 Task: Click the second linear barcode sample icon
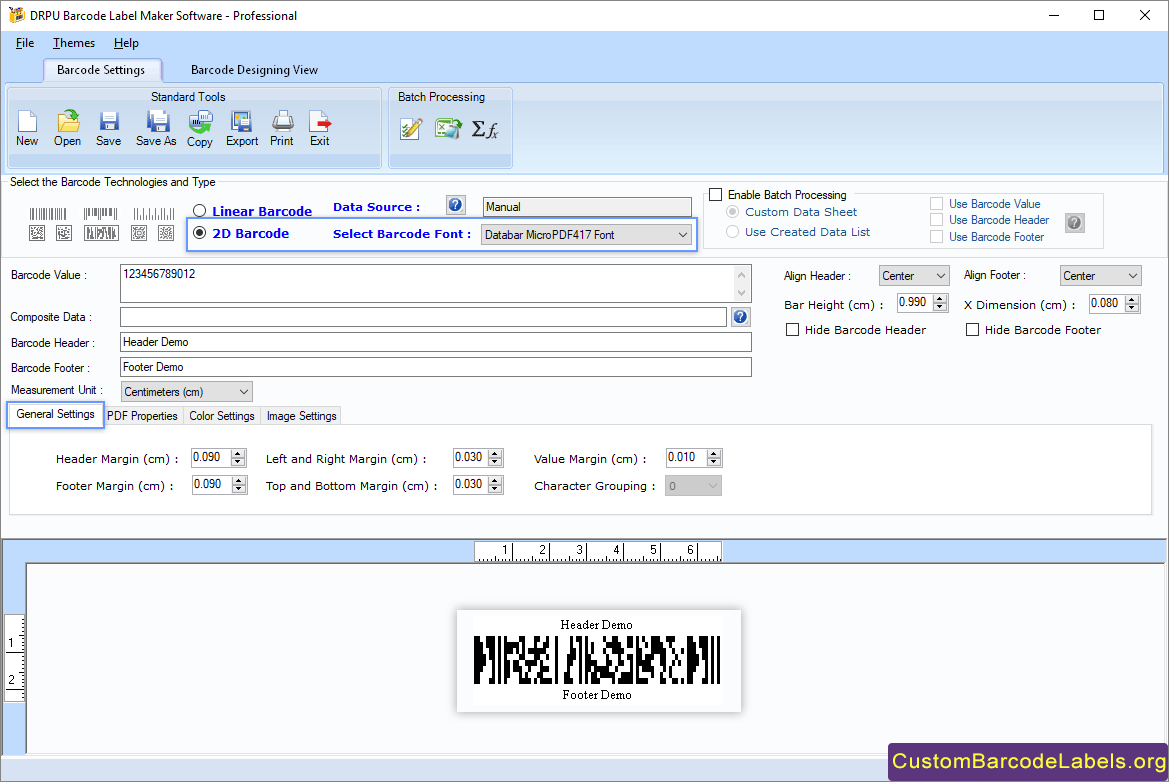coord(101,214)
